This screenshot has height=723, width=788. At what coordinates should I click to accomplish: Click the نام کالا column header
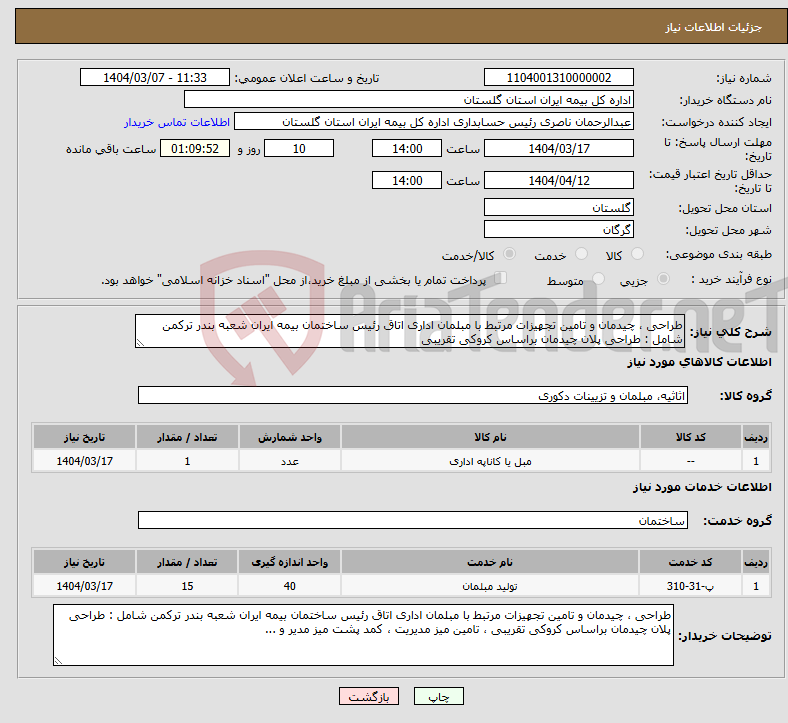490,437
